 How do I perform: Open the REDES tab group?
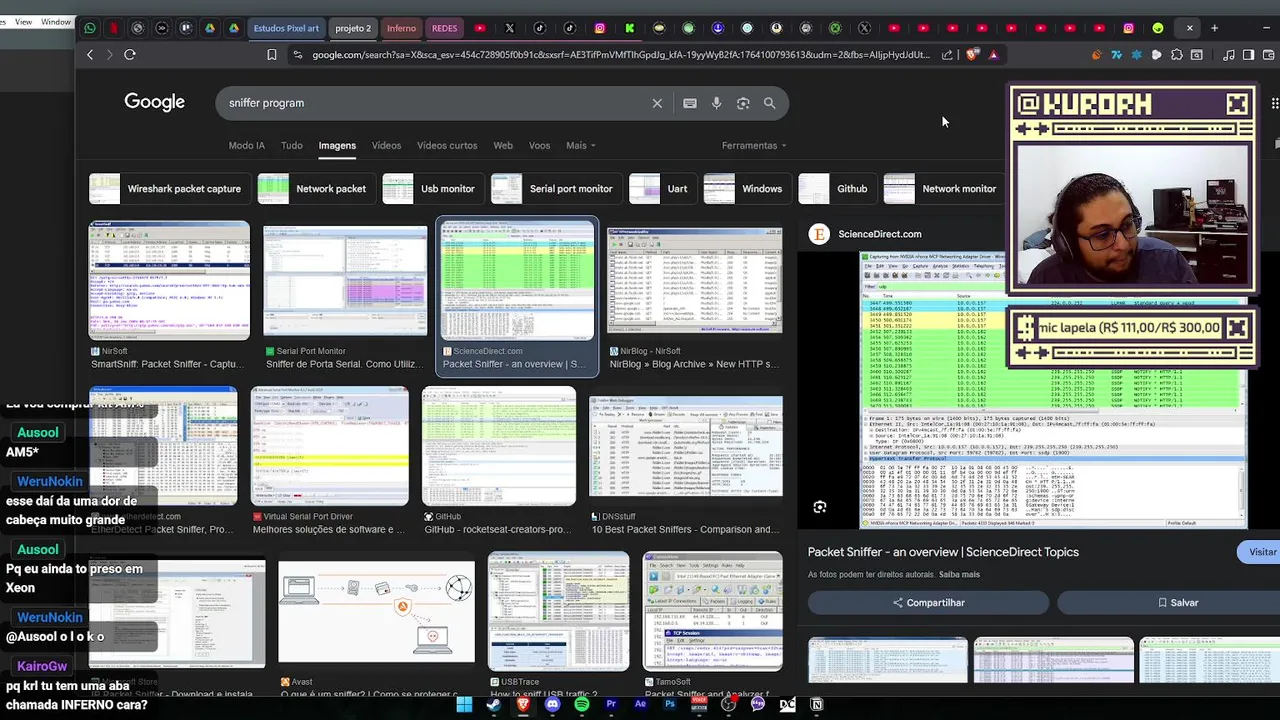445,28
